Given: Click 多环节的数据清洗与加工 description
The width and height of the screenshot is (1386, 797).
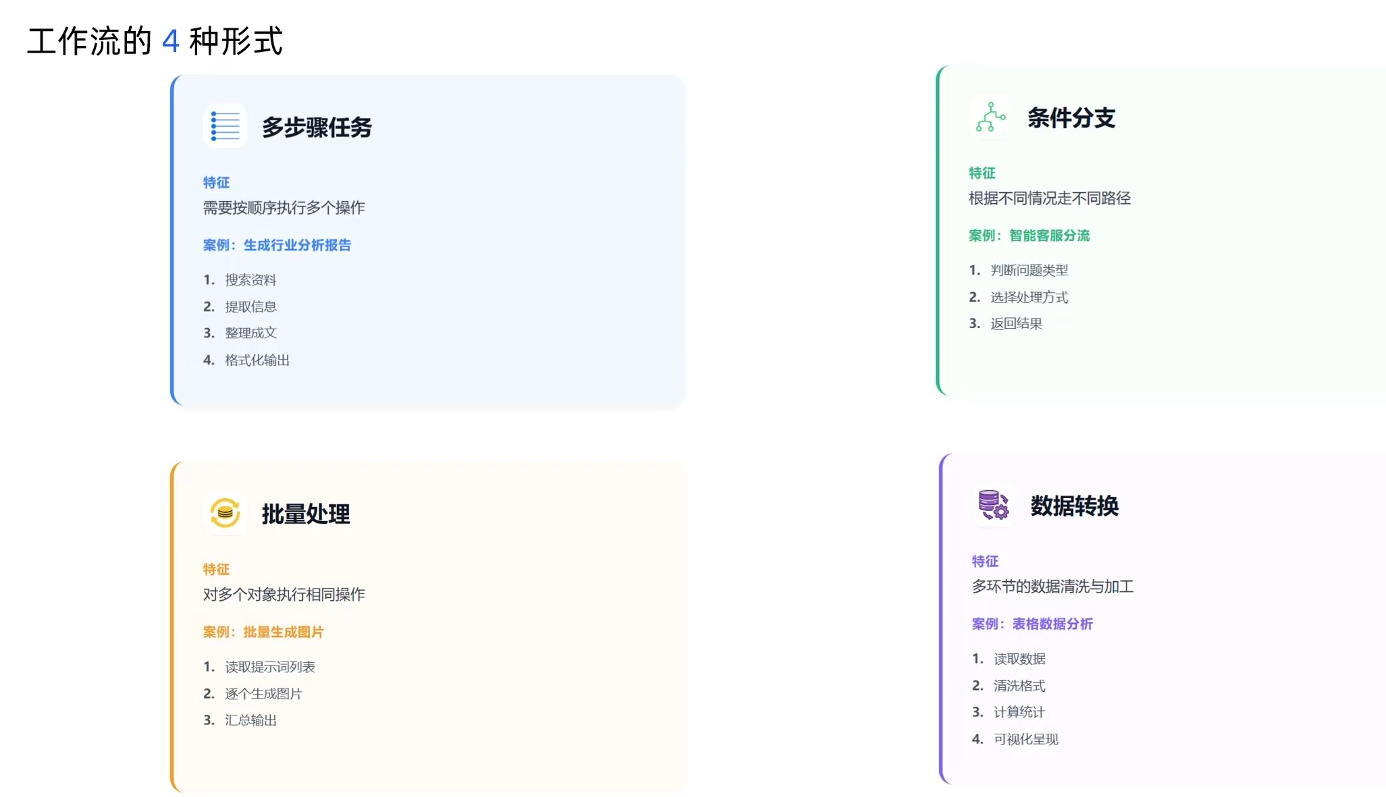Looking at the screenshot, I should coord(1053,586).
